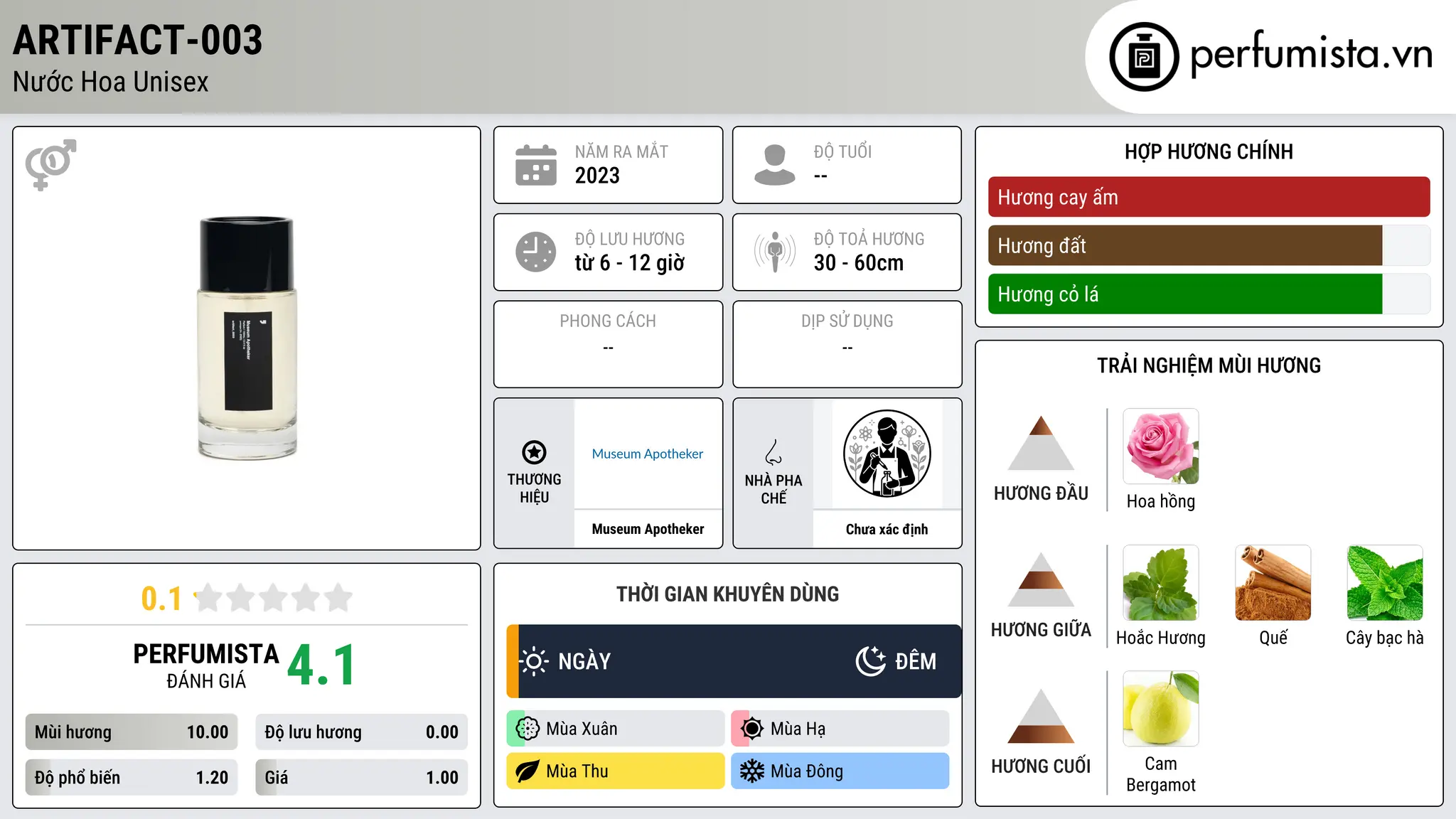Click the sillage value 30 - 60cm

coord(859,263)
